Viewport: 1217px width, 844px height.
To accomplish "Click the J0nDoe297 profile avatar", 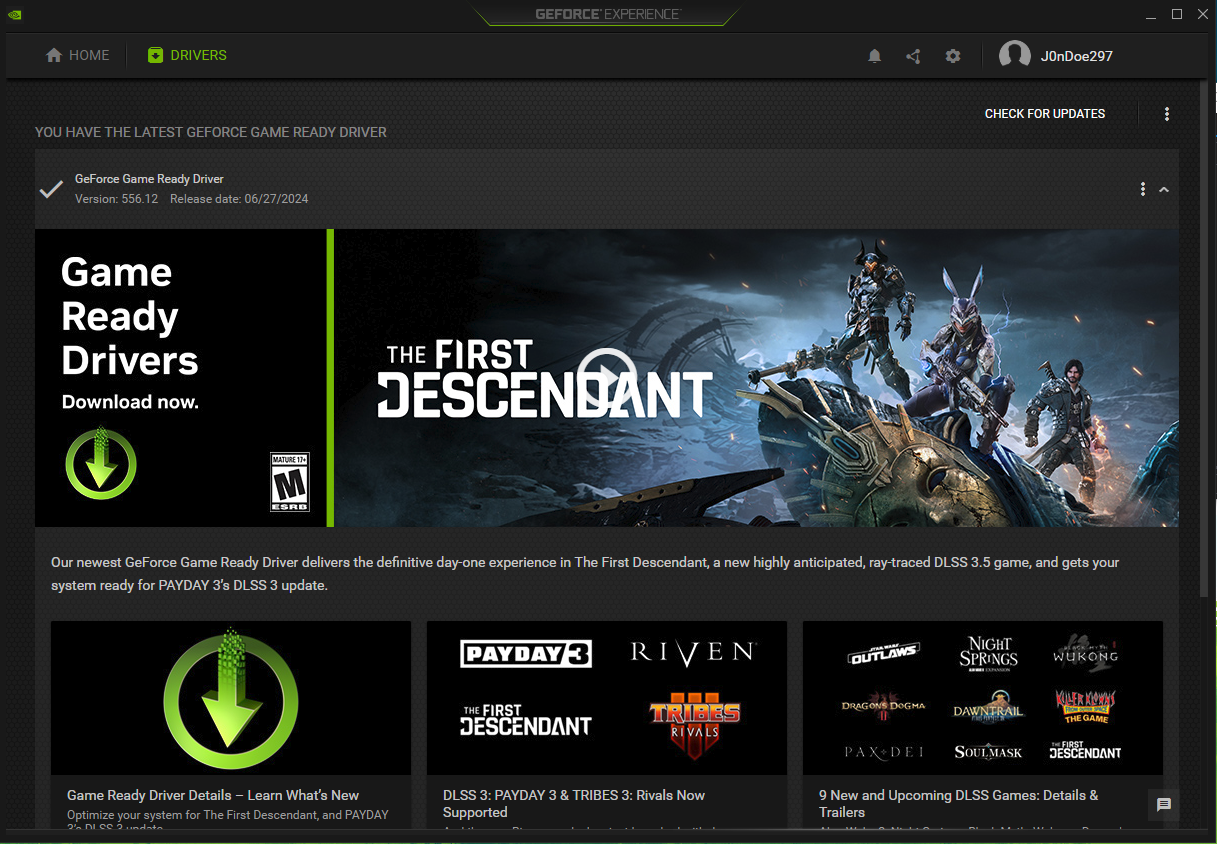I will [1015, 56].
